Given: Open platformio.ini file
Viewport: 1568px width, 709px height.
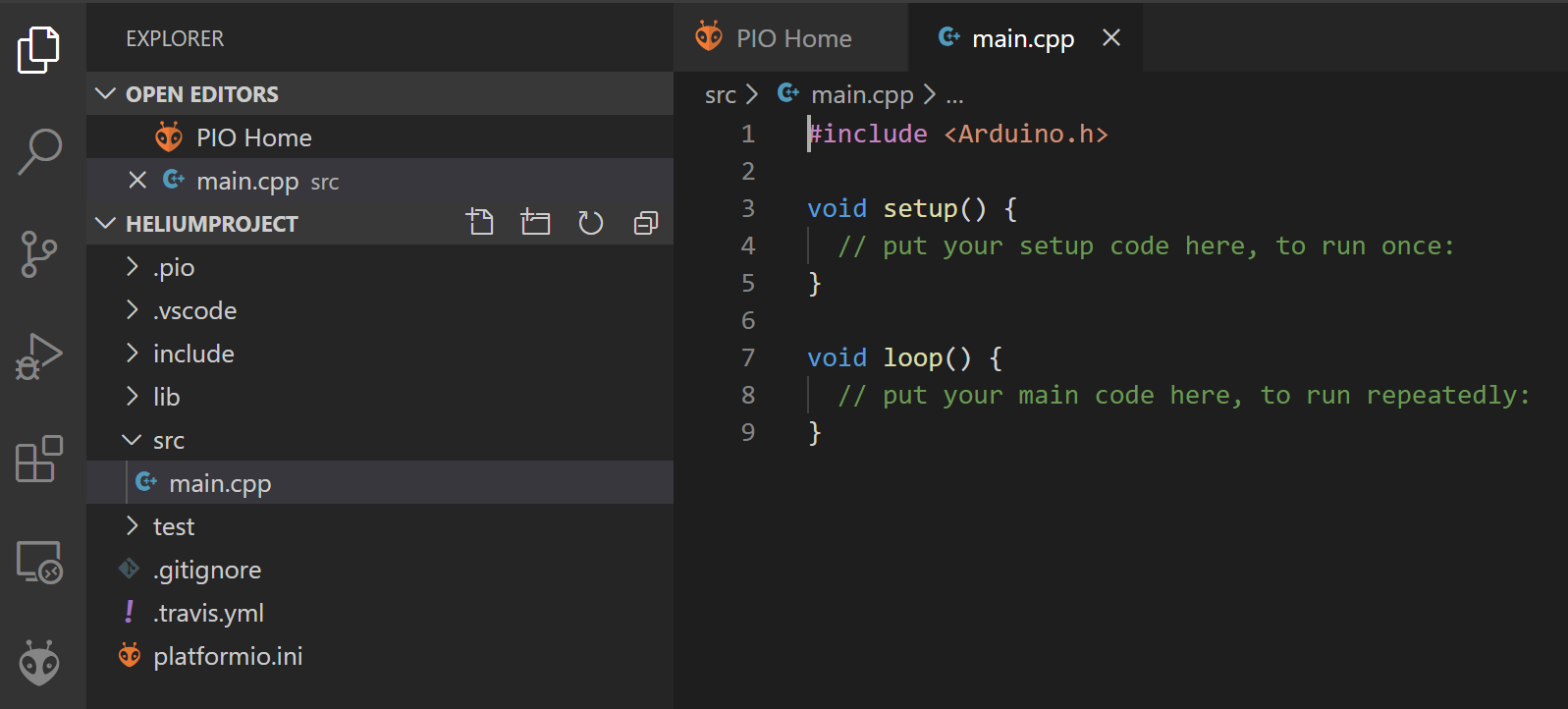Looking at the screenshot, I should [228, 656].
